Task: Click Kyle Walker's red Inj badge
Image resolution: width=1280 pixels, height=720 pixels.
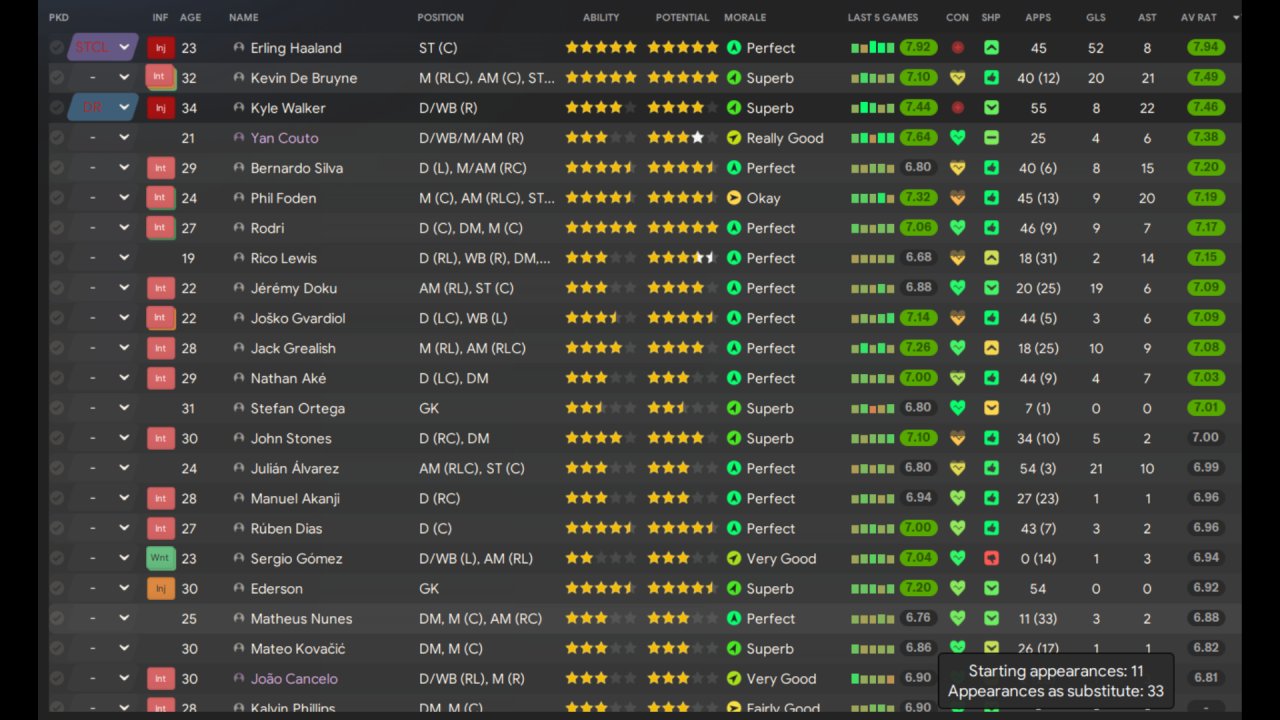Action: (x=160, y=108)
